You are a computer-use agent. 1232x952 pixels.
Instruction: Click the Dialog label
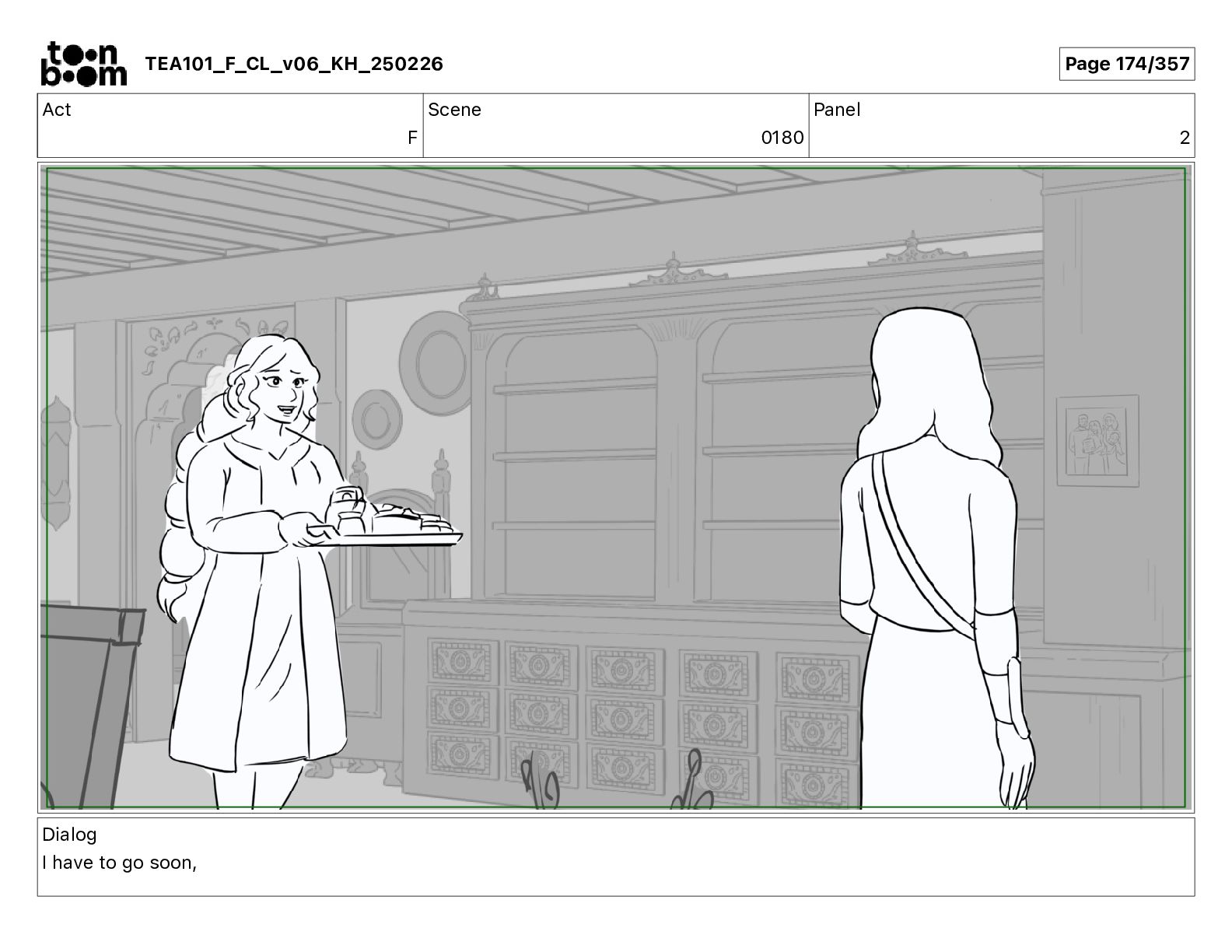click(x=69, y=835)
